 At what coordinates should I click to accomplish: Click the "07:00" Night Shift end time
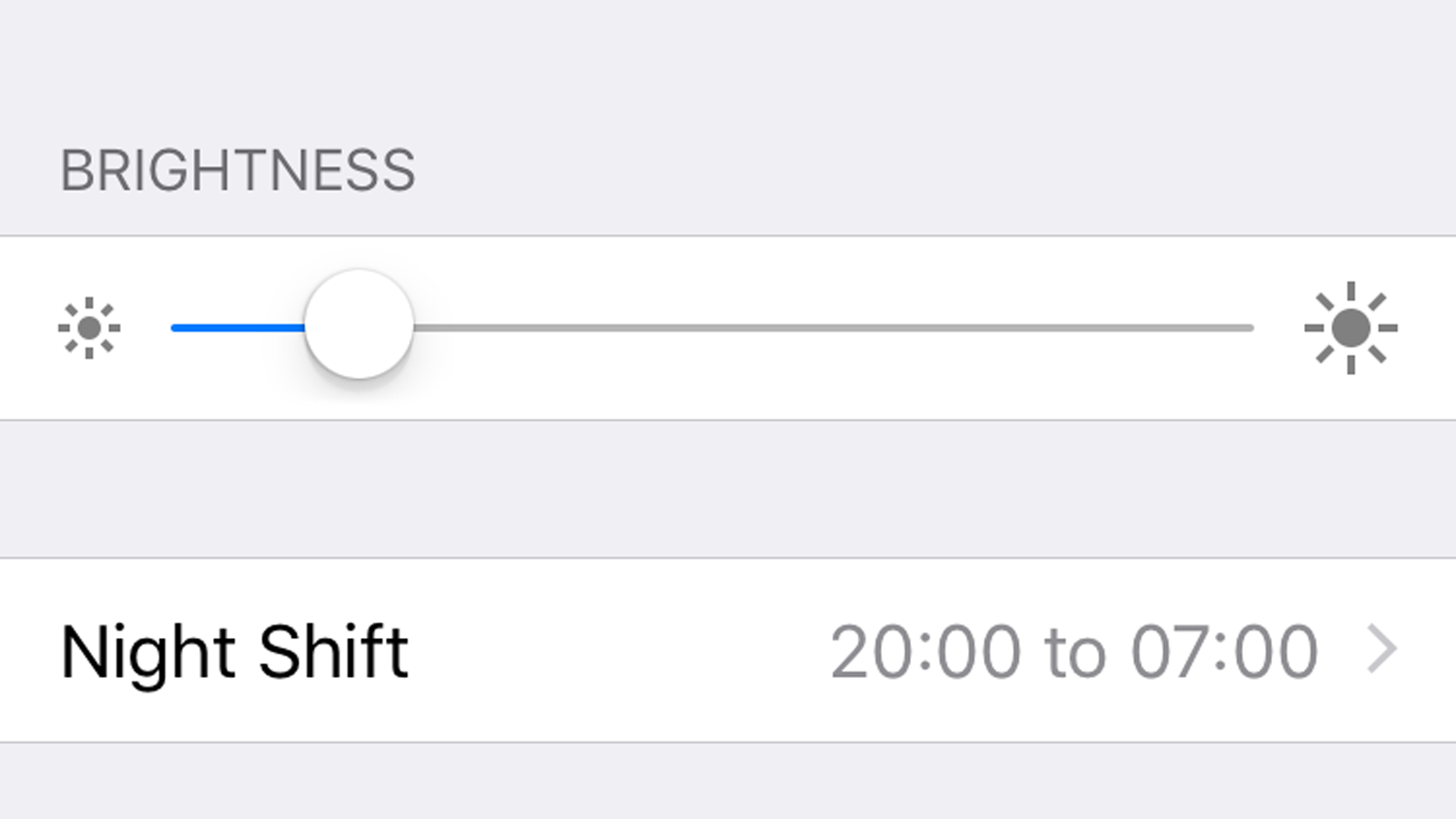(x=1225, y=652)
